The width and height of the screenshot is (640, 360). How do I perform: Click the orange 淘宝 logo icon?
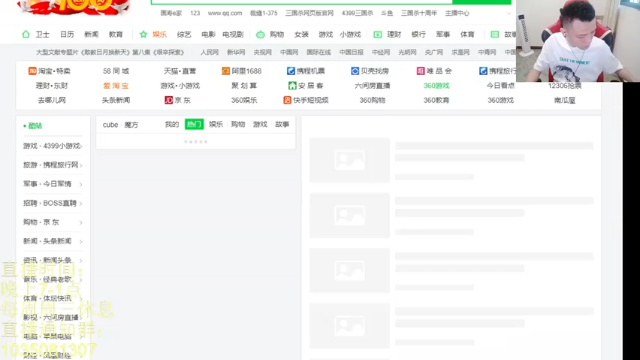(32, 71)
